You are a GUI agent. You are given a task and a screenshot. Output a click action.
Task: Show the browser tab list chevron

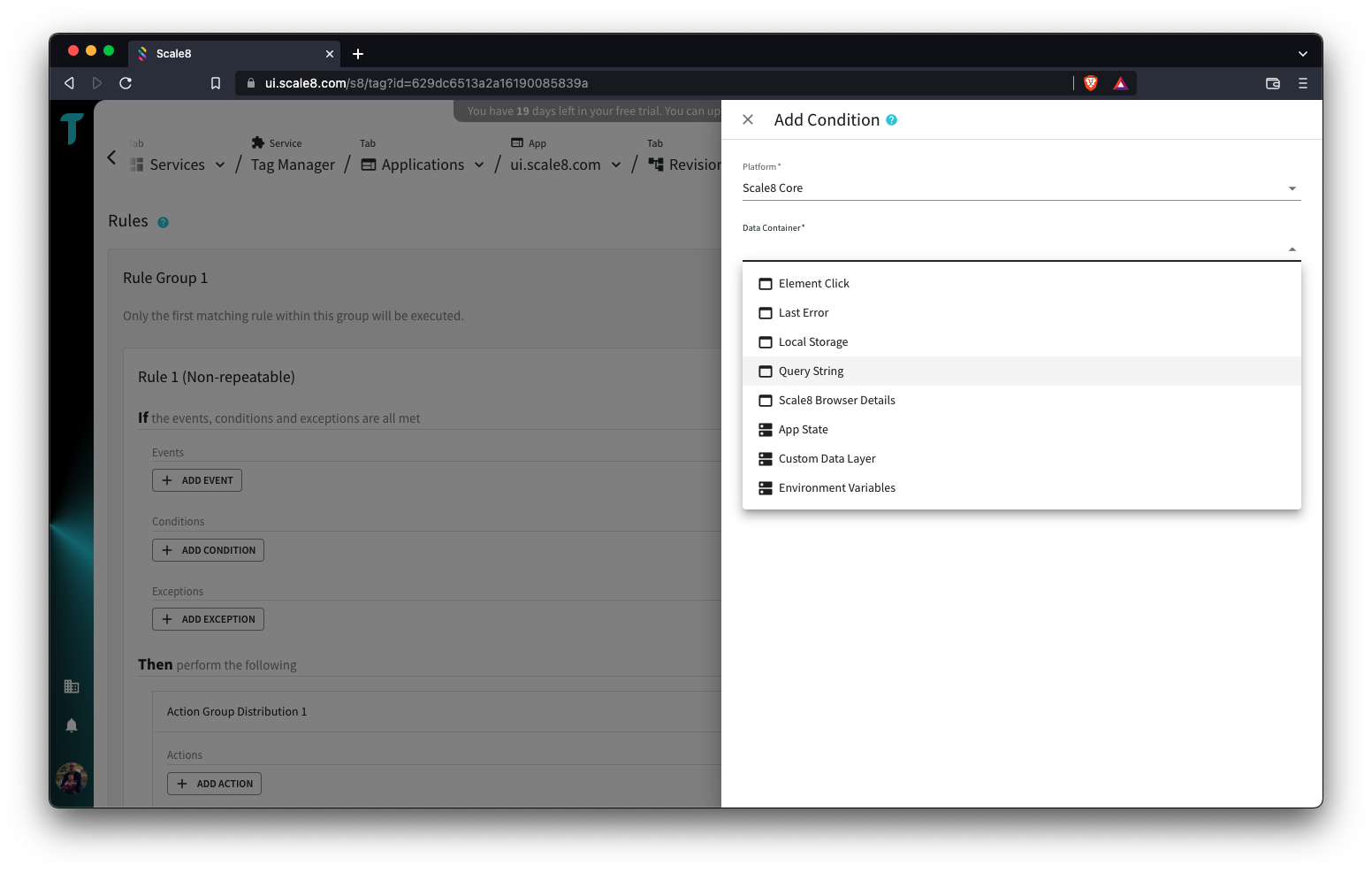click(x=1302, y=54)
